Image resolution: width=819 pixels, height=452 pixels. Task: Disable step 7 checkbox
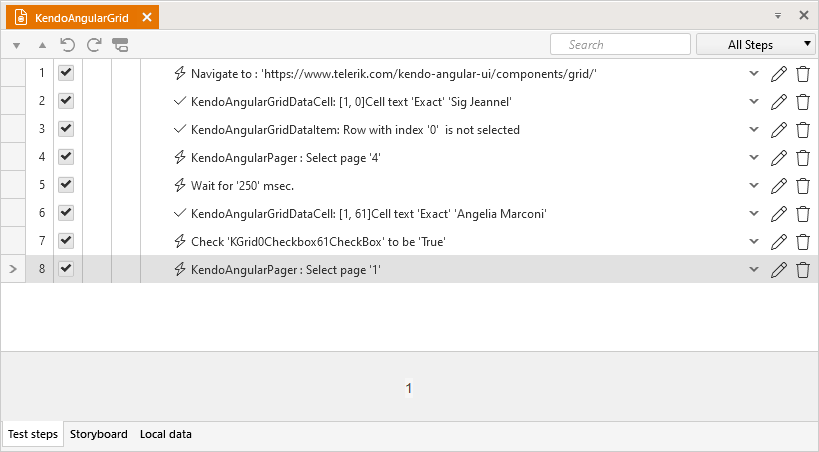[66, 240]
